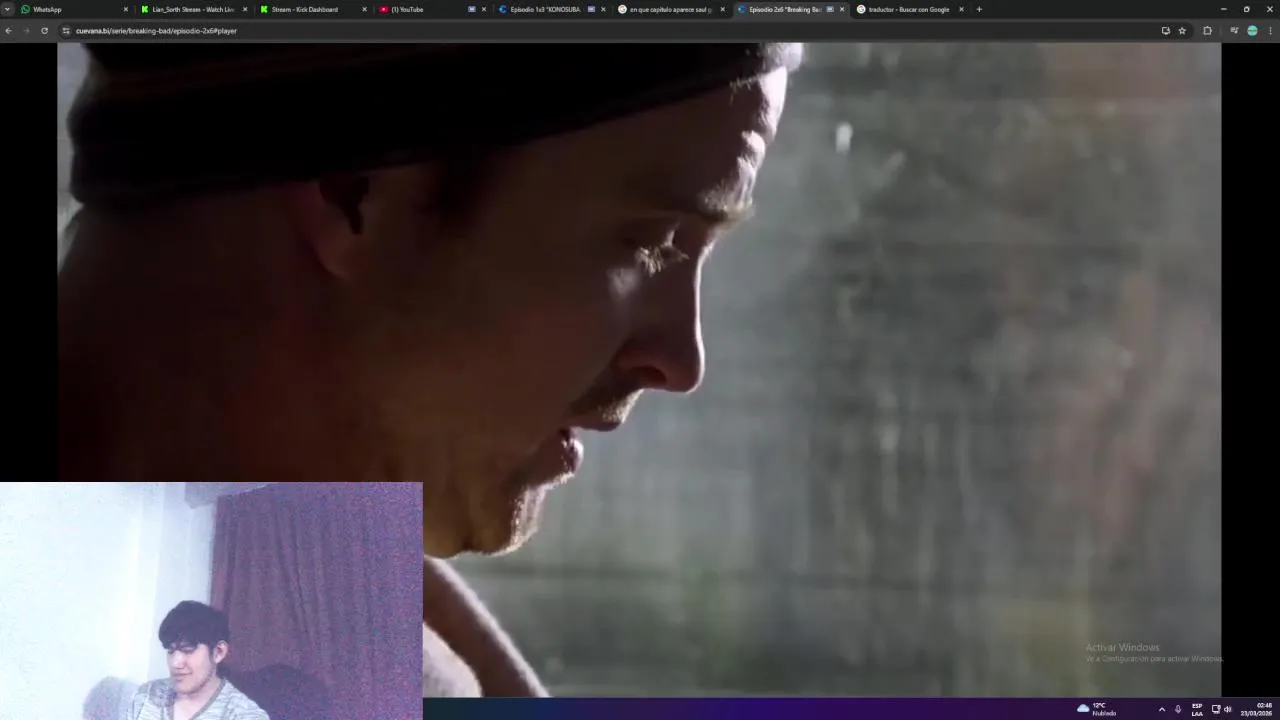Switch to the WhatsApp tab
The width and height of the screenshot is (1280, 720).
point(75,9)
